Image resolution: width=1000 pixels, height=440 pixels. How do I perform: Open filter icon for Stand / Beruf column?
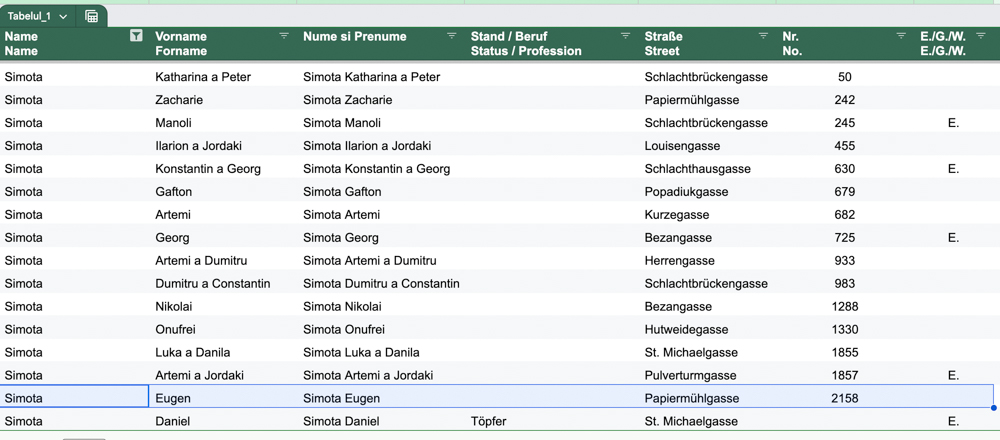pyautogui.click(x=626, y=36)
